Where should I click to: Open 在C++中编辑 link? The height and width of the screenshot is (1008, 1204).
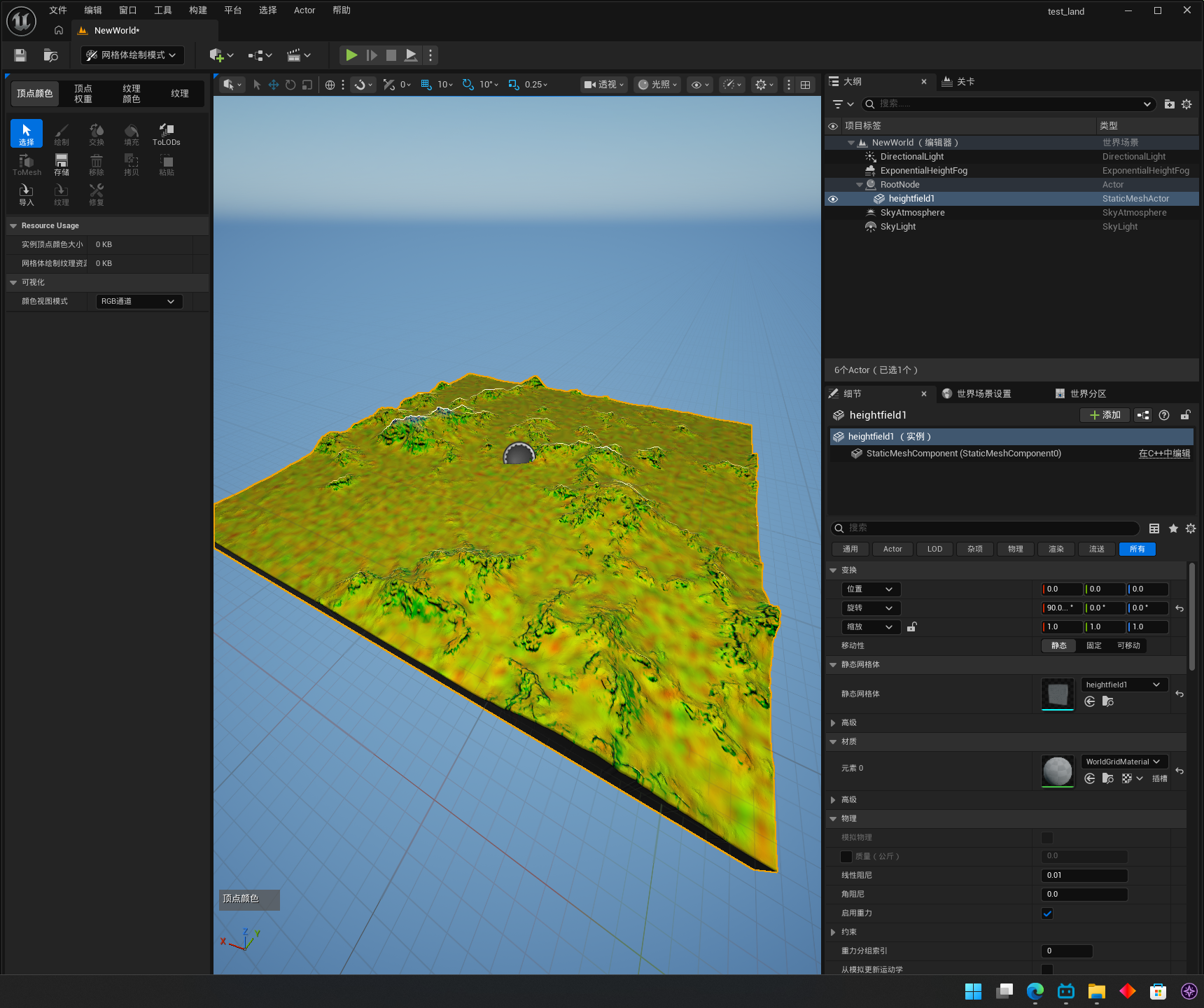(x=1164, y=454)
